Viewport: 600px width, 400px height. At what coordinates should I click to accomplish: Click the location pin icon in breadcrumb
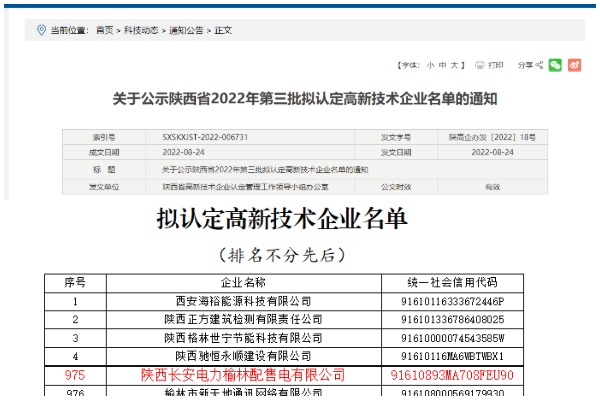click(x=41, y=30)
